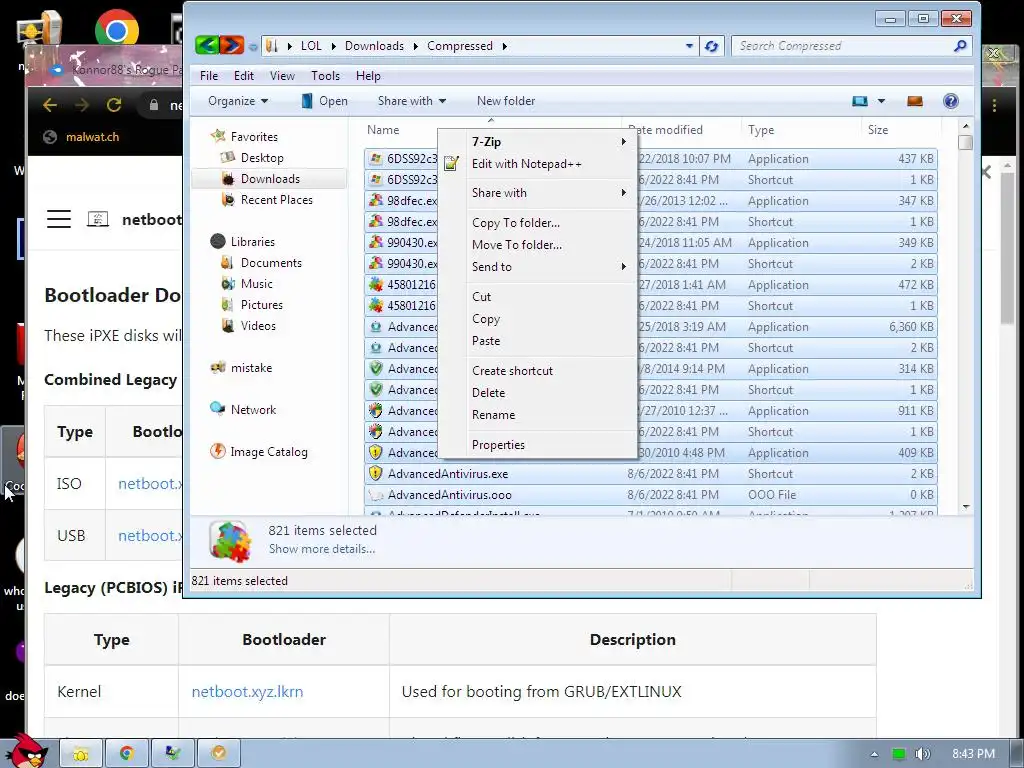Open the Organize dropdown

click(238, 101)
